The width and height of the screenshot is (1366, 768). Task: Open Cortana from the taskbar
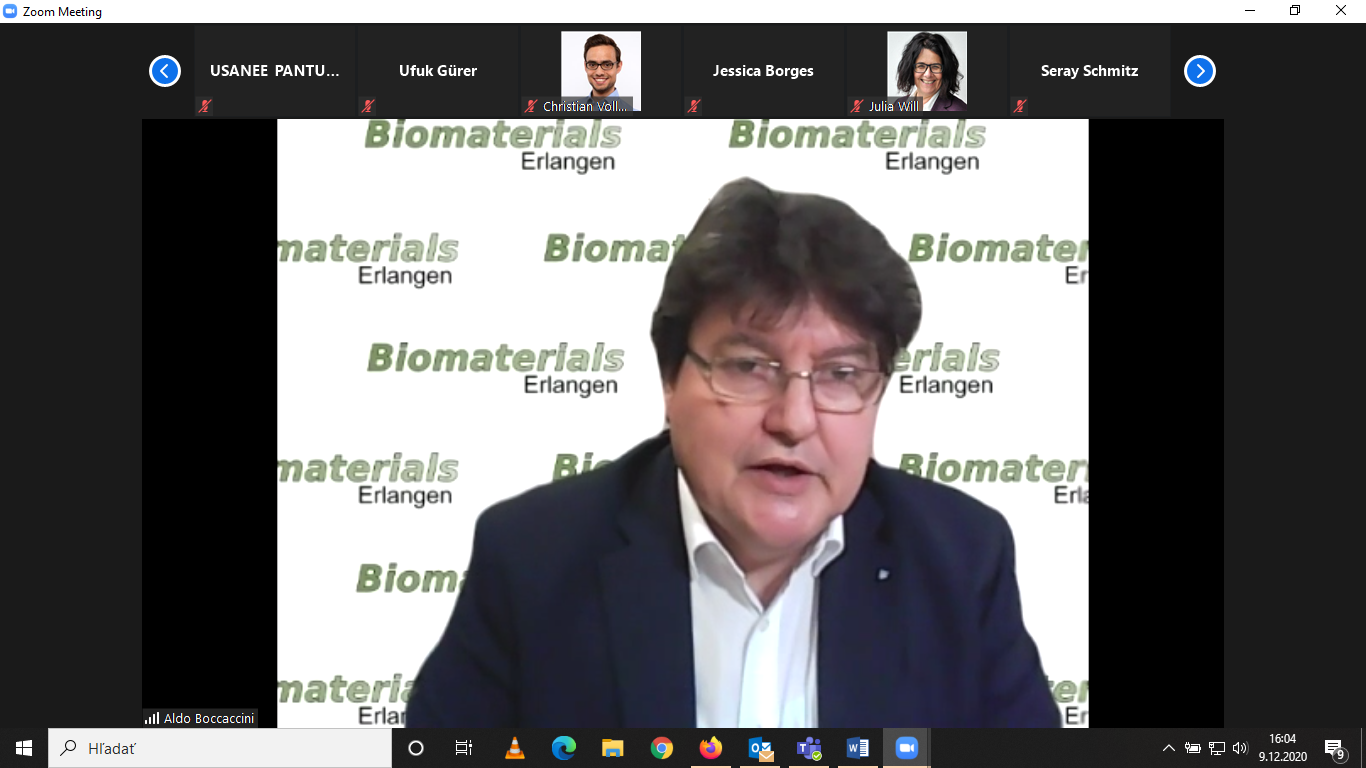[x=416, y=748]
